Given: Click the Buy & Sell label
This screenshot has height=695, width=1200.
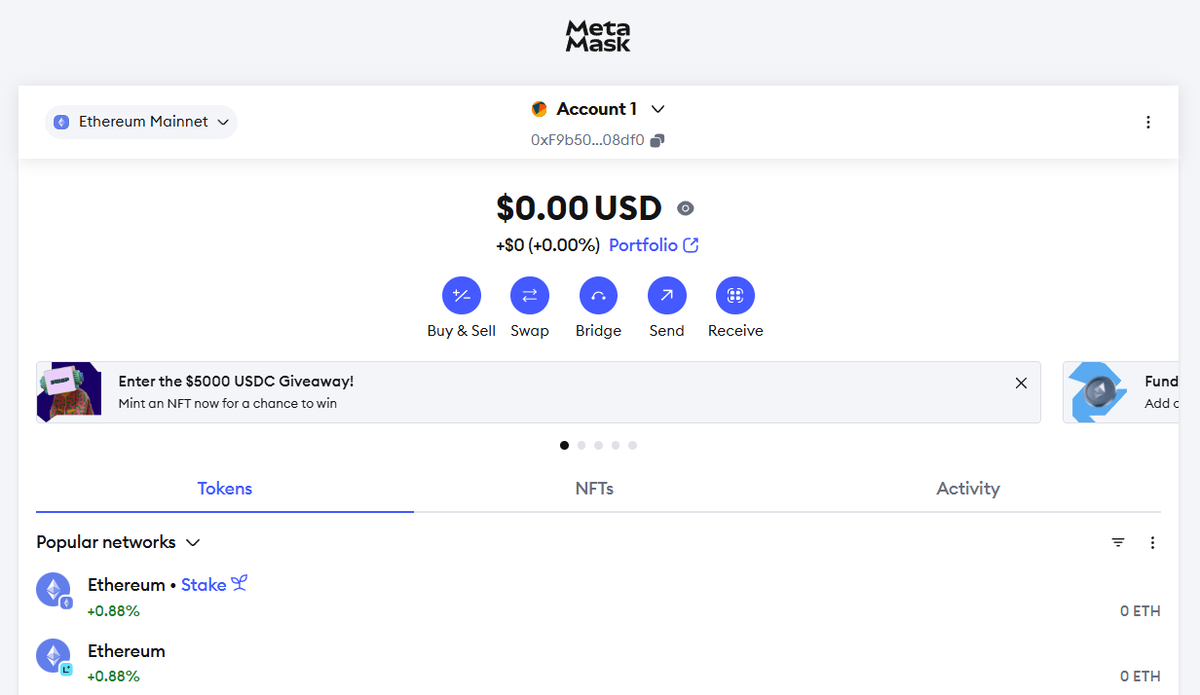Looking at the screenshot, I should click(x=461, y=331).
